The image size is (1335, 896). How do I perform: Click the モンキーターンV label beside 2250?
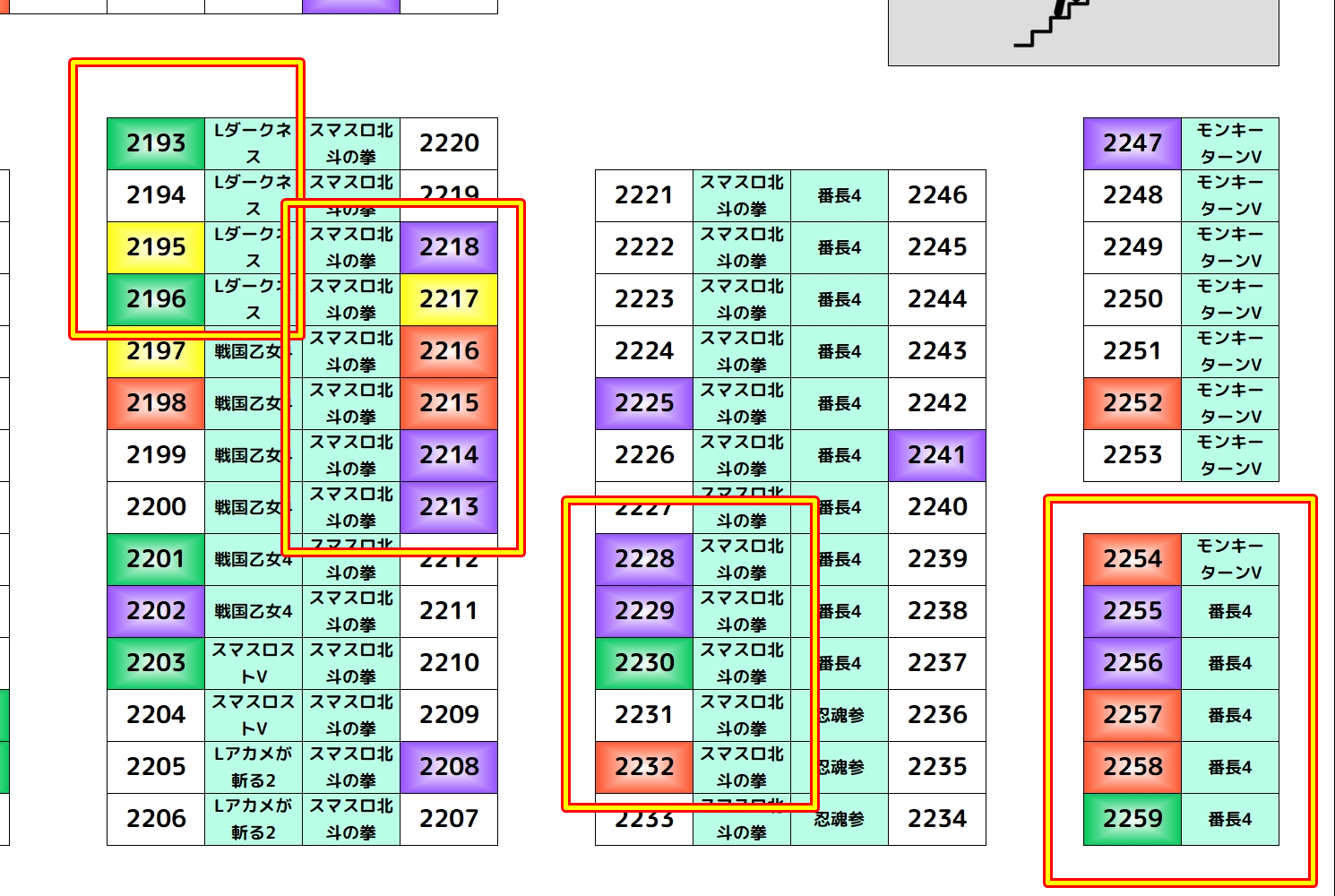pyautogui.click(x=1230, y=299)
